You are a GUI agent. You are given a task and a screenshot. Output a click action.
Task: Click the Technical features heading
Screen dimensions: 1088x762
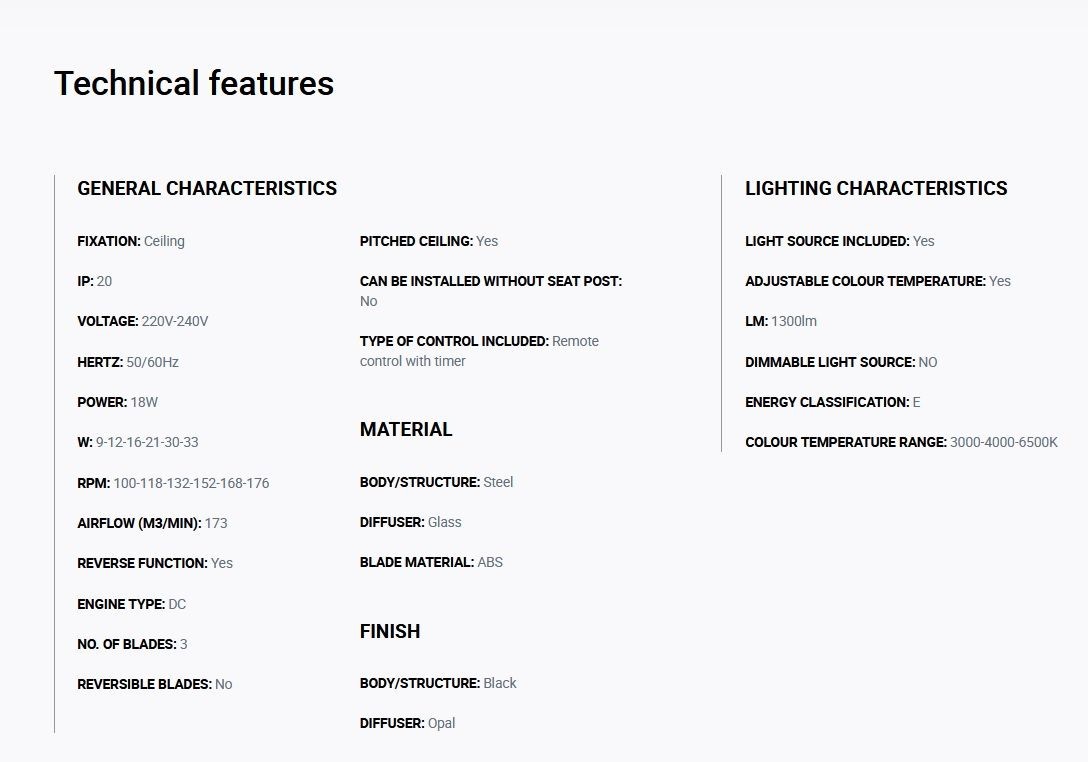pyautogui.click(x=194, y=83)
